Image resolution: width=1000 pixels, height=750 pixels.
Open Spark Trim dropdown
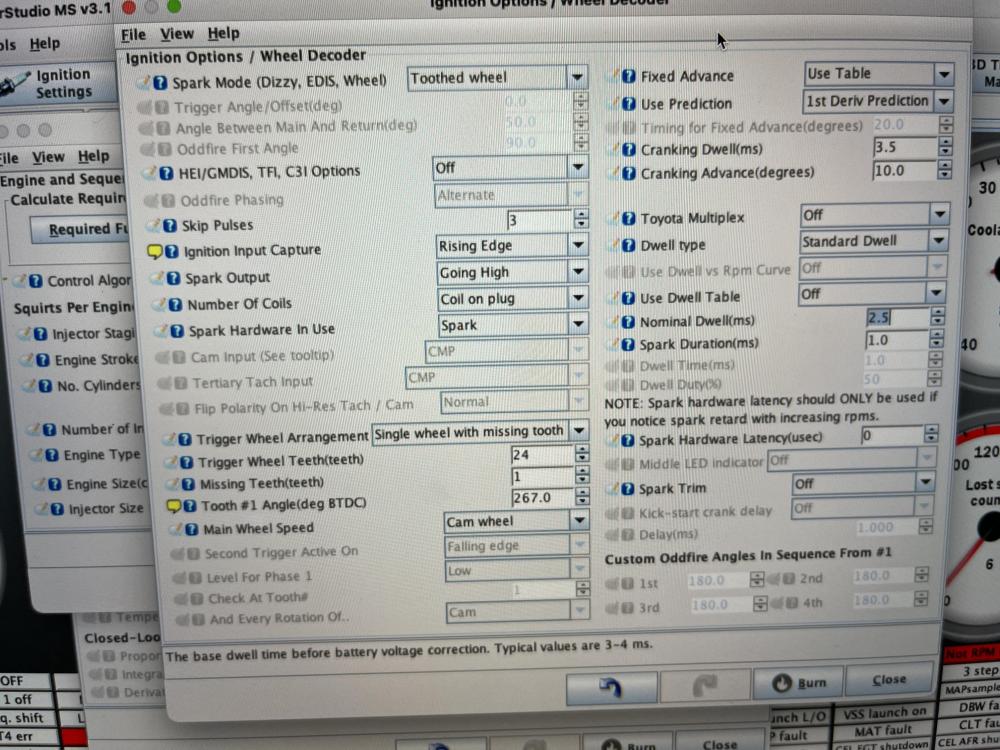pos(864,483)
